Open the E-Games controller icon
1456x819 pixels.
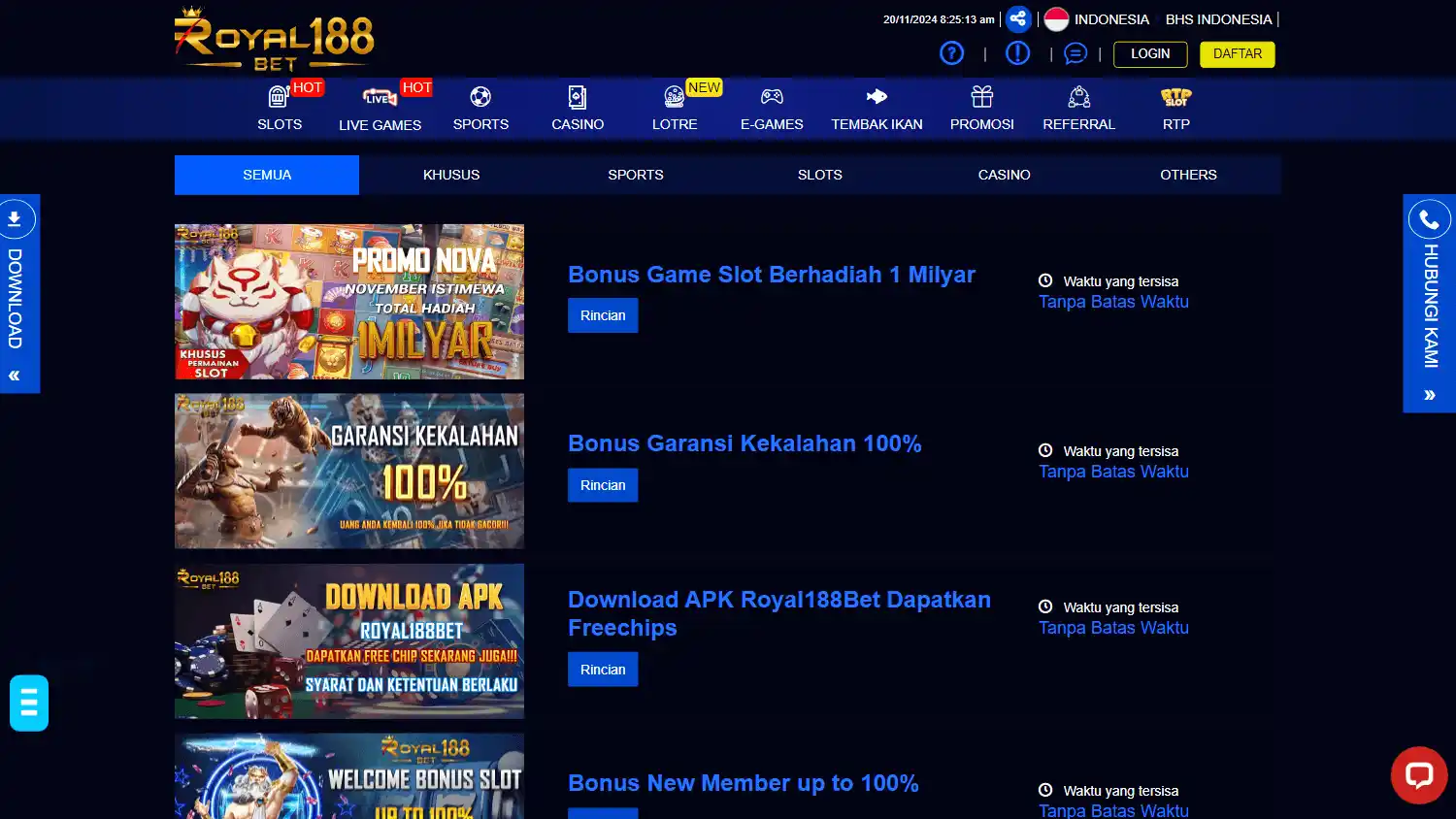(772, 97)
